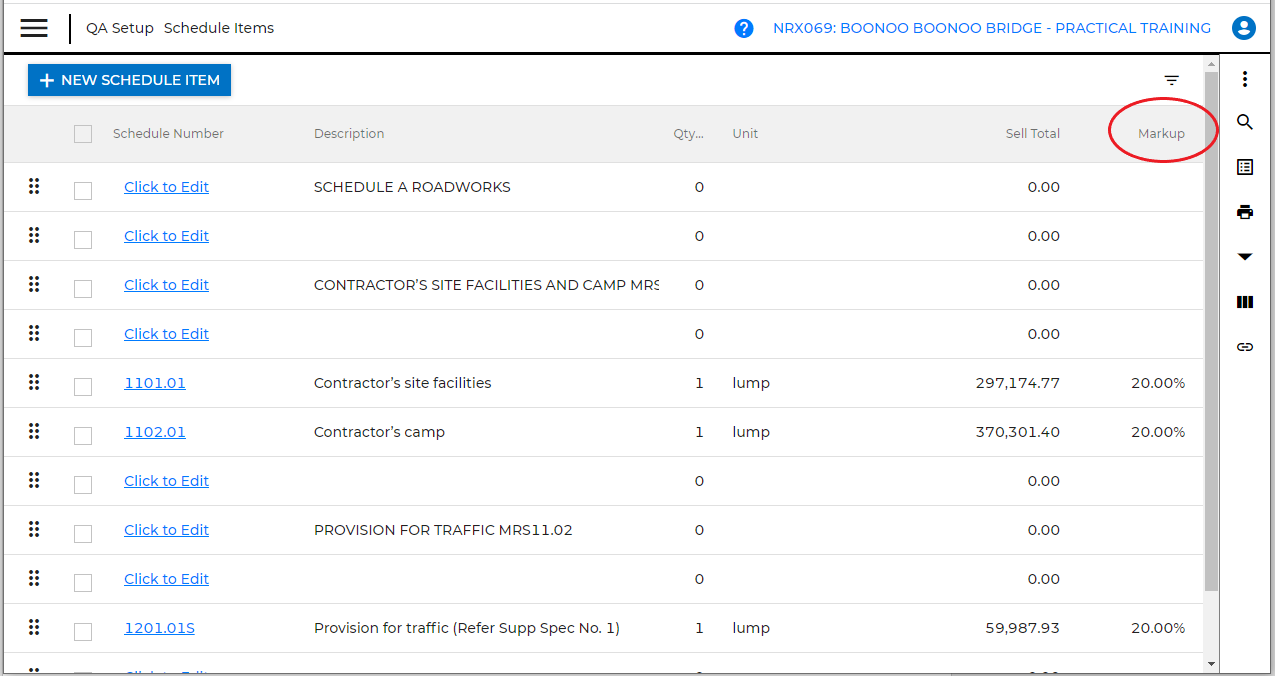The image size is (1275, 676).
Task: Expand the dropdown arrow in the sidebar
Action: (x=1244, y=256)
